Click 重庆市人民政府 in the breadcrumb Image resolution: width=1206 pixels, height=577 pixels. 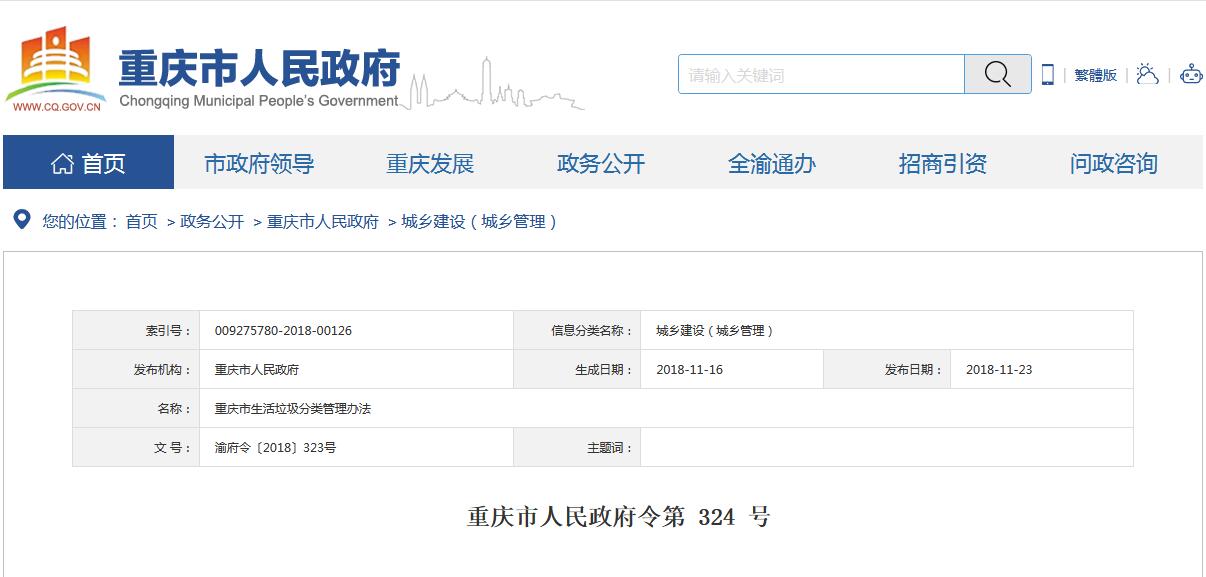pos(322,222)
